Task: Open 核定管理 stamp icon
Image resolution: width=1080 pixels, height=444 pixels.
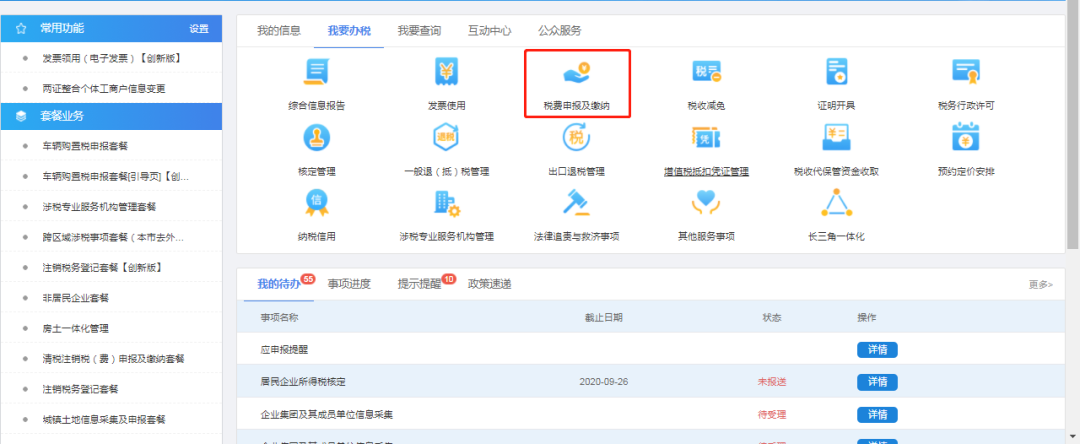Action: click(317, 138)
